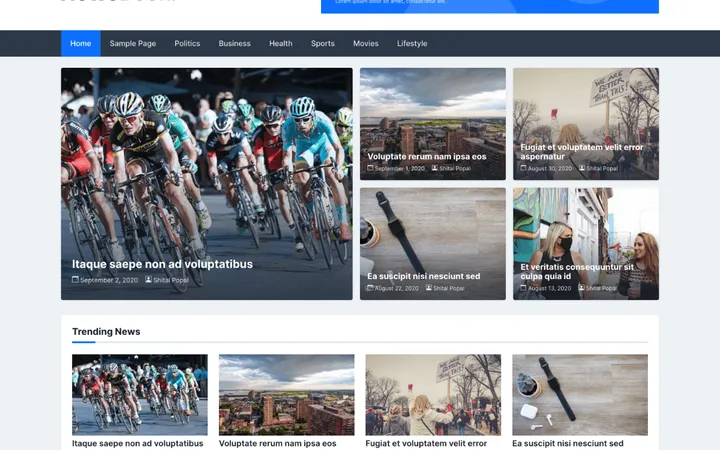This screenshot has height=450, width=720.
Task: Open trending title 'Itaque saepe non ad voluptatibus'
Action: [138, 444]
